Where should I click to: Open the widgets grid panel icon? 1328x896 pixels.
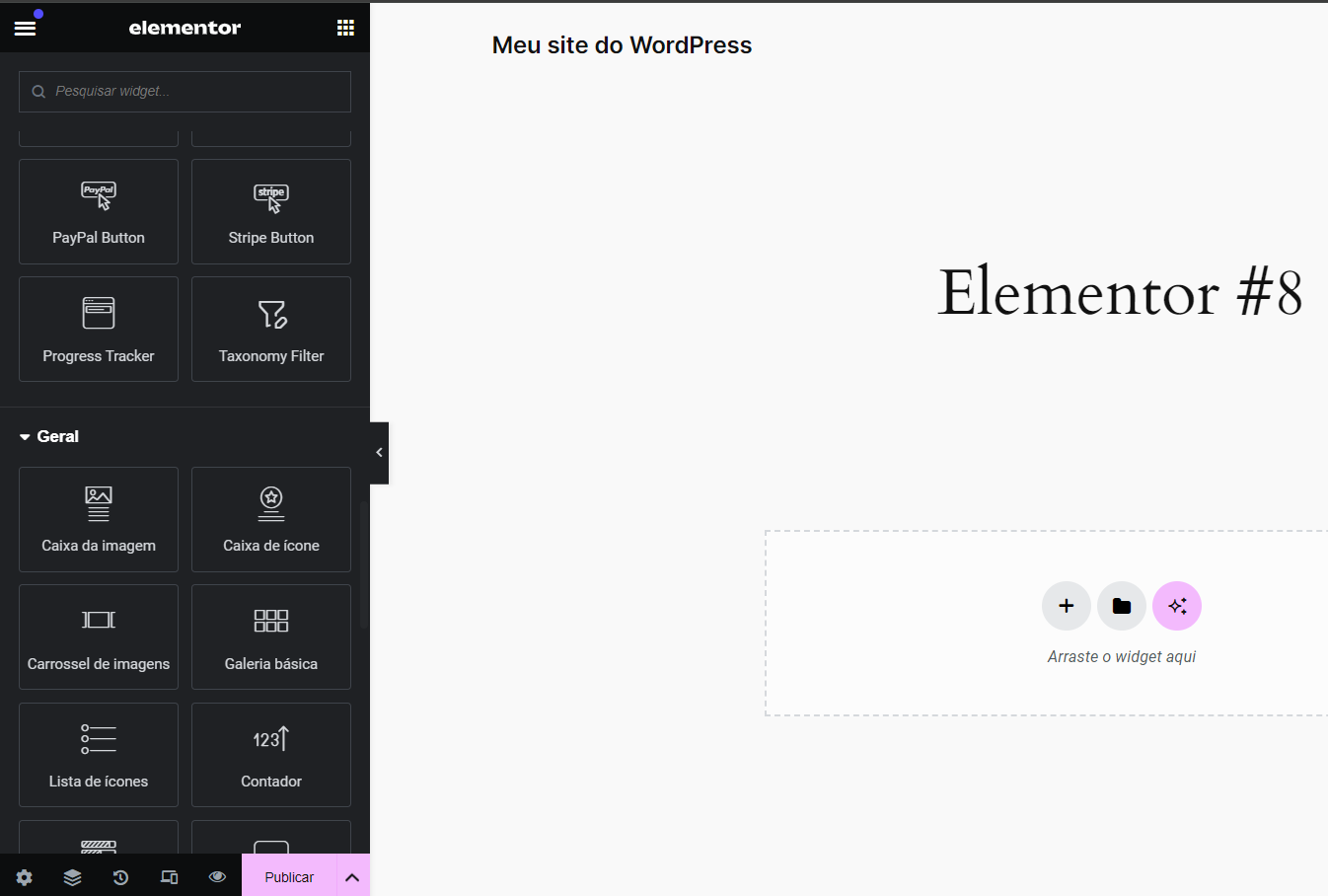pos(345,28)
